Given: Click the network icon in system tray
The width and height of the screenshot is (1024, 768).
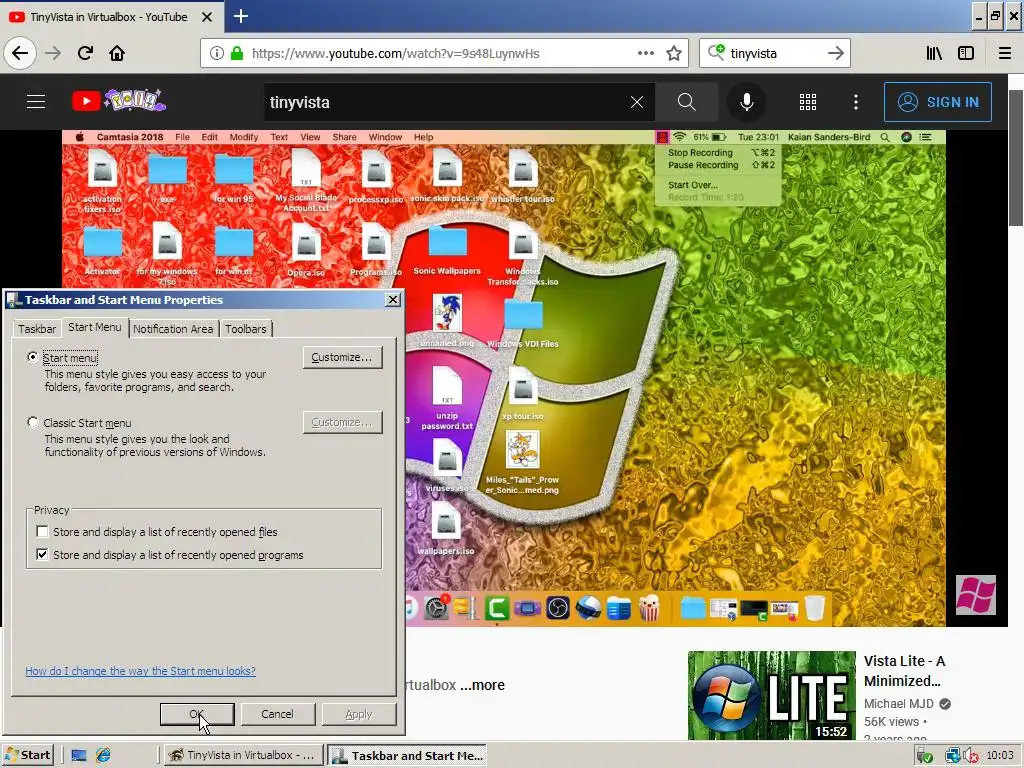Looking at the screenshot, I should coord(952,756).
